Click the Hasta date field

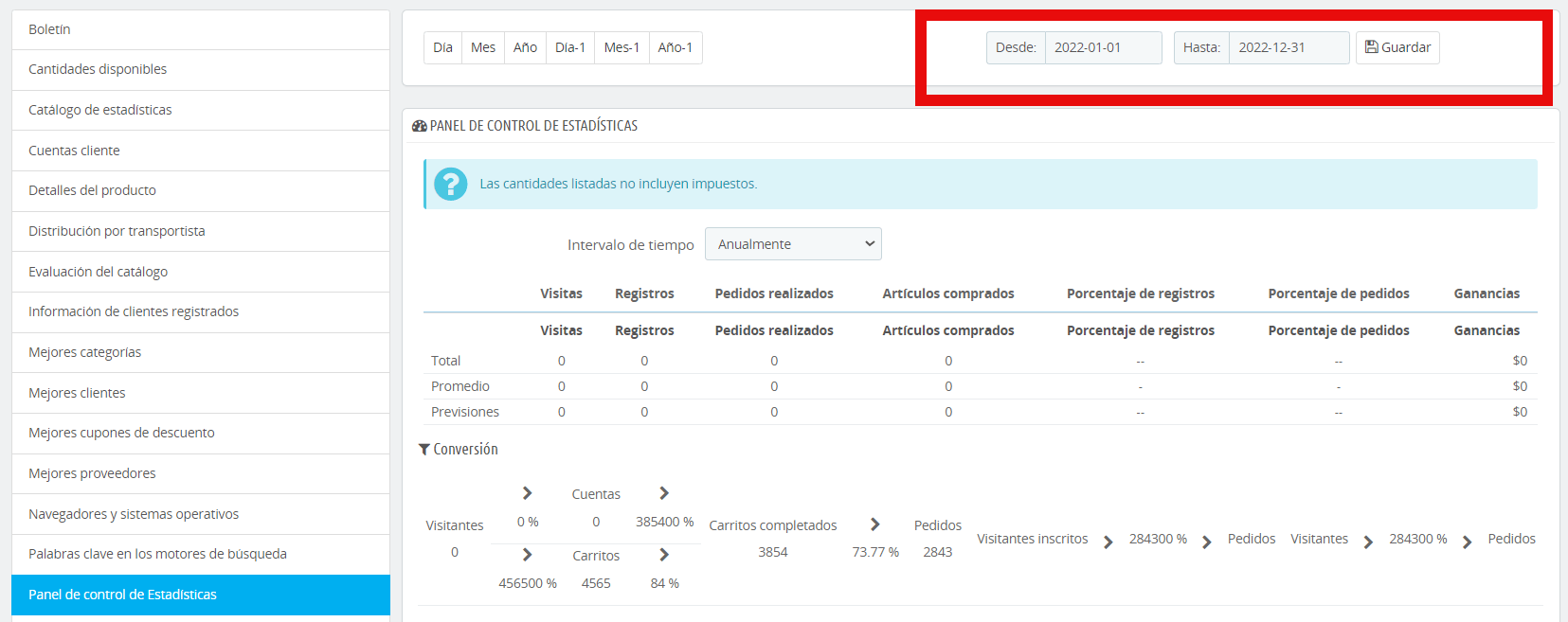1289,47
